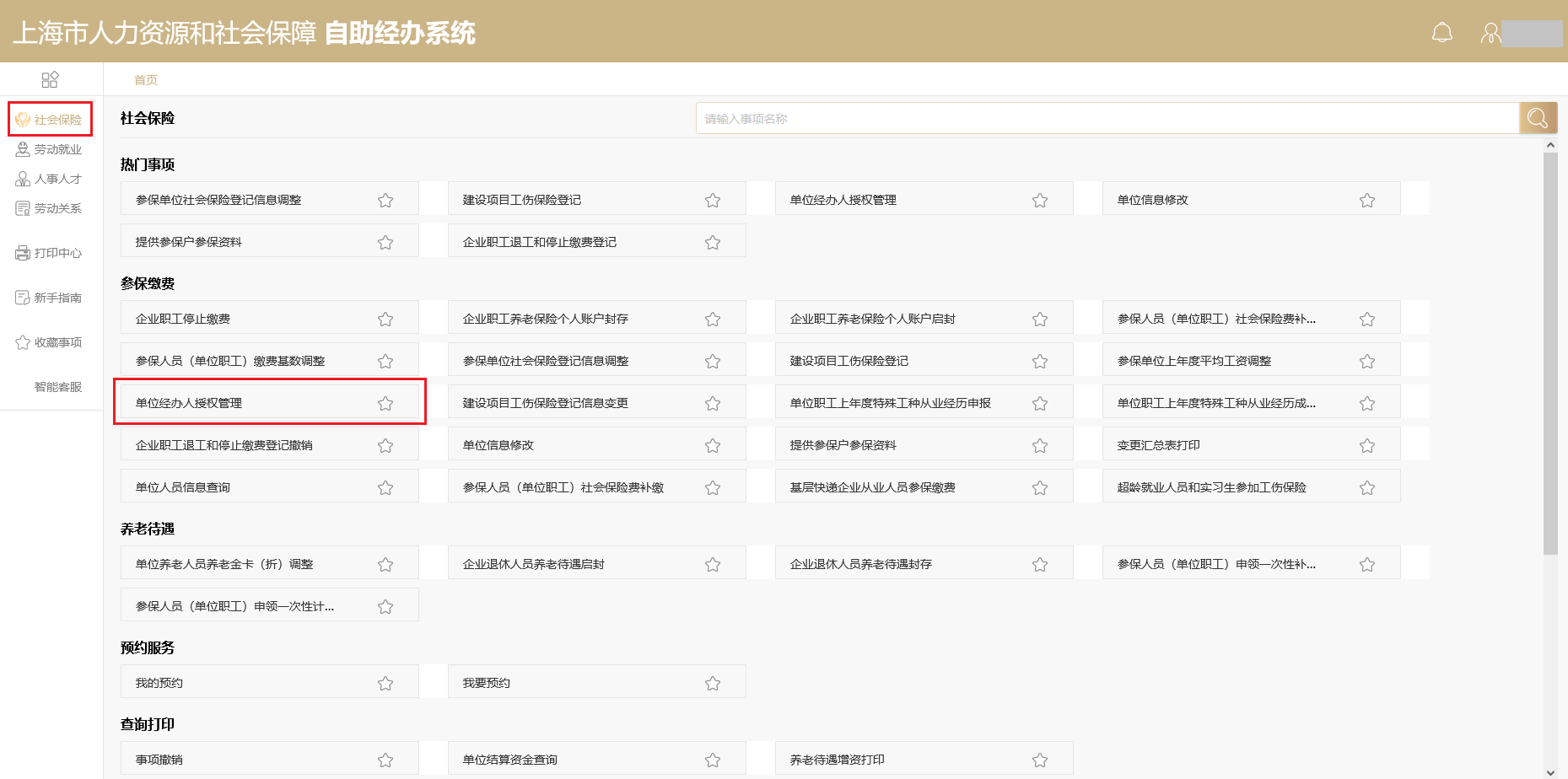This screenshot has width=1568, height=779.
Task: Favorite 企业职工停止缴费 with star
Action: click(x=385, y=319)
